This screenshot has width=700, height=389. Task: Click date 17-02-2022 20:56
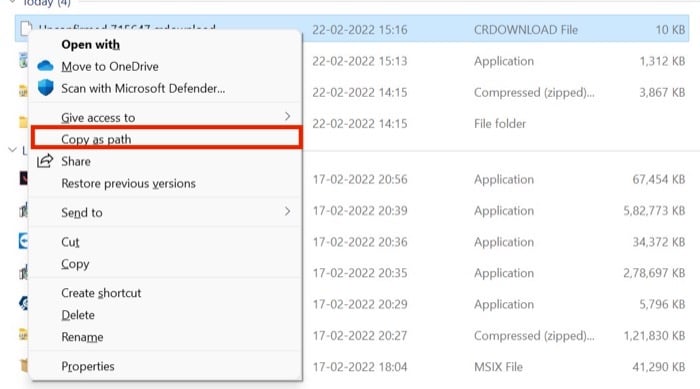[360, 180]
